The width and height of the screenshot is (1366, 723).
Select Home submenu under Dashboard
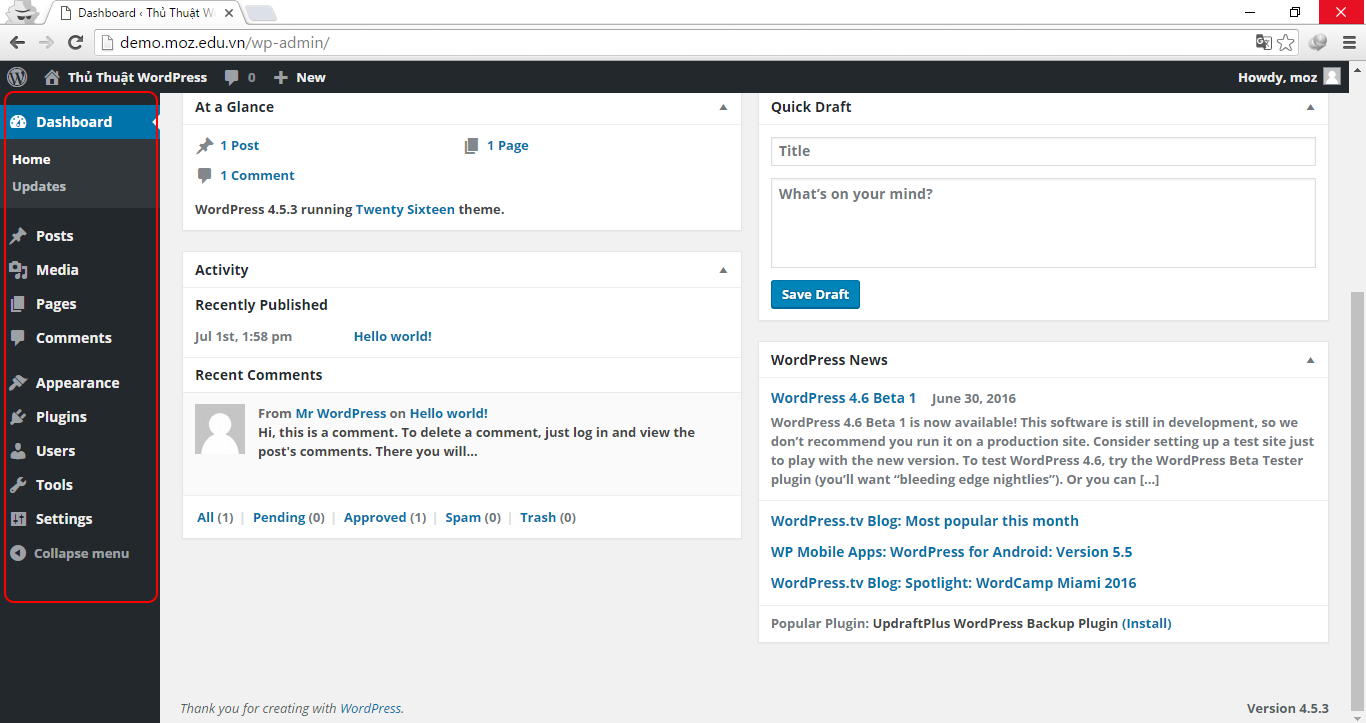[x=31, y=159]
